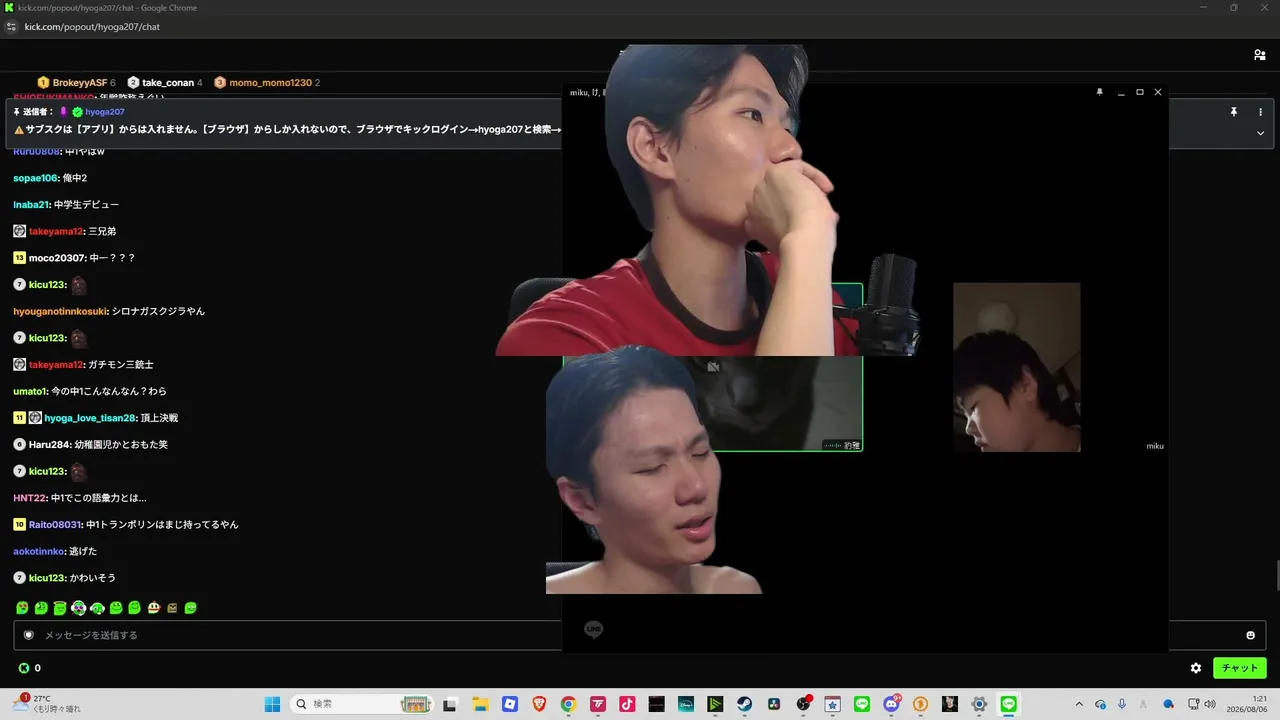Switch to Google Chrome on taskbar
1280x720 pixels.
coord(568,704)
